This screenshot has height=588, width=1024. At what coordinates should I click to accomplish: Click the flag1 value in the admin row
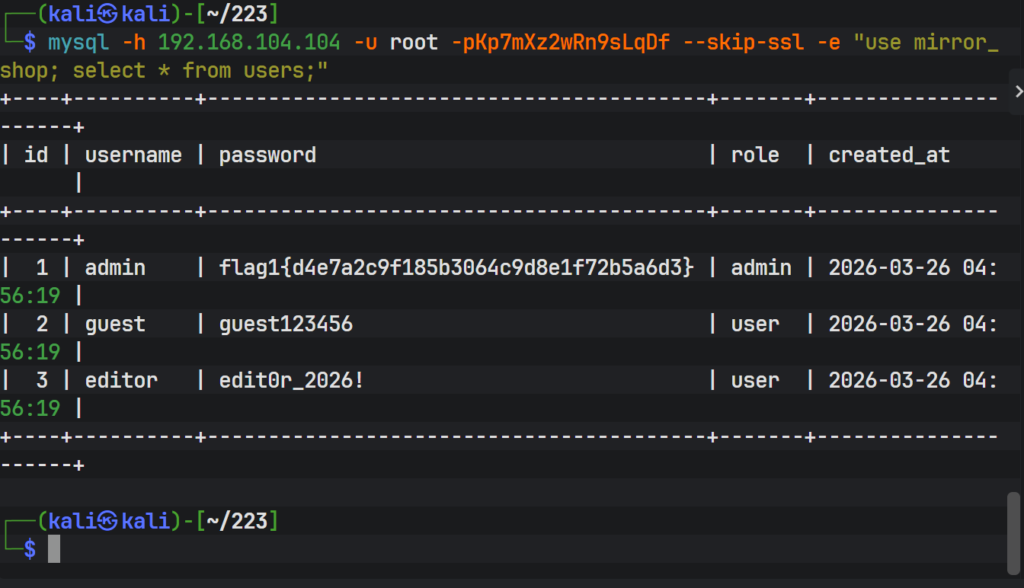click(x=456, y=268)
